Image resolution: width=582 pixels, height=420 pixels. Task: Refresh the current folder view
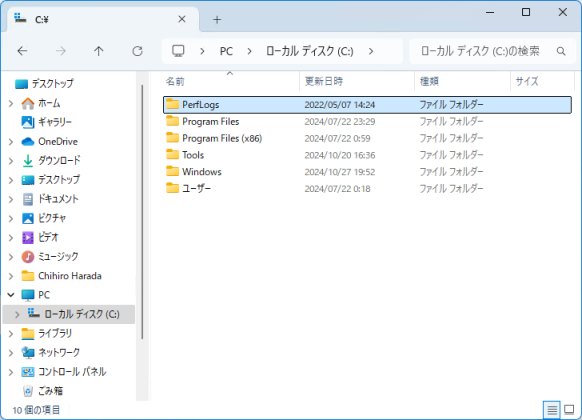pyautogui.click(x=137, y=51)
